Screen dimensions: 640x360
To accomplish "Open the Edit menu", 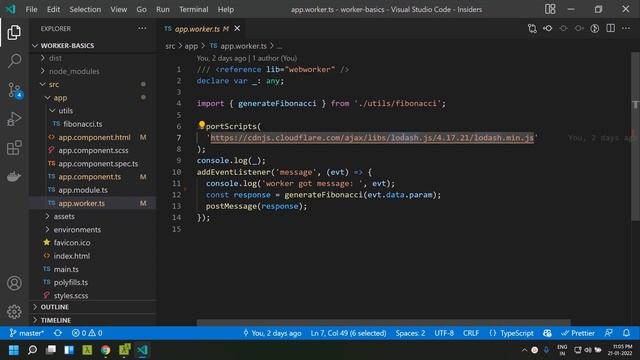I will (53, 9).
